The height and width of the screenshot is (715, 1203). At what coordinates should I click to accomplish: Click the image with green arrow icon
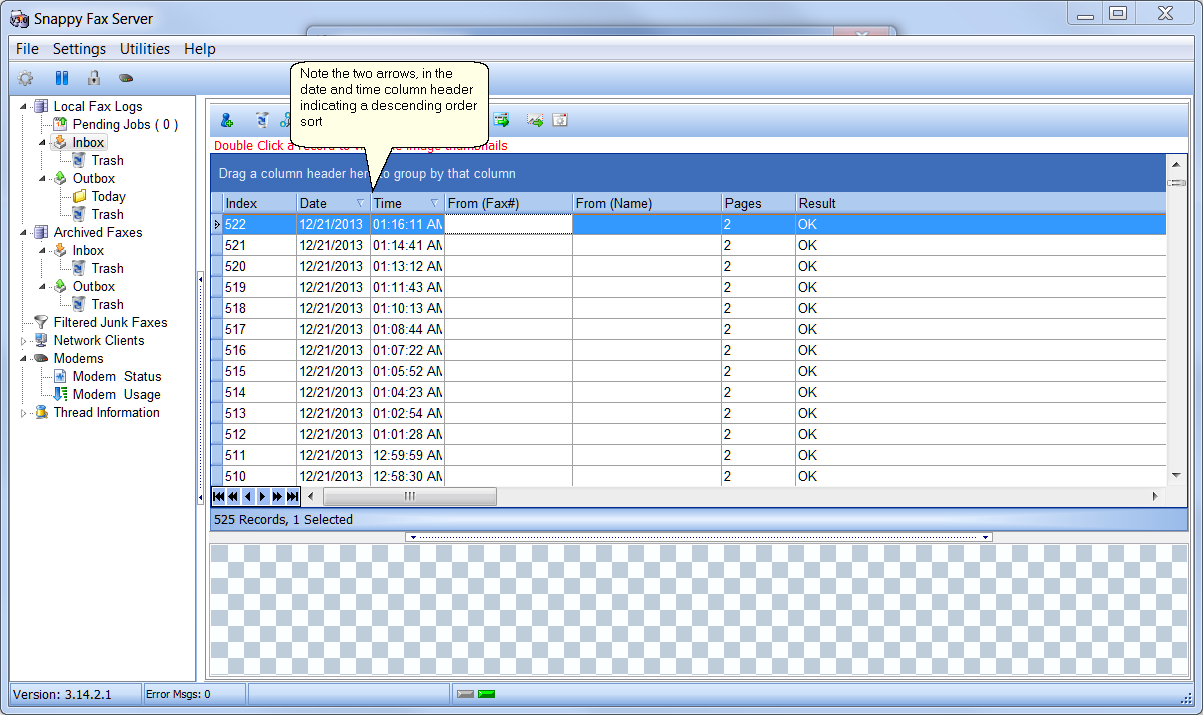535,120
